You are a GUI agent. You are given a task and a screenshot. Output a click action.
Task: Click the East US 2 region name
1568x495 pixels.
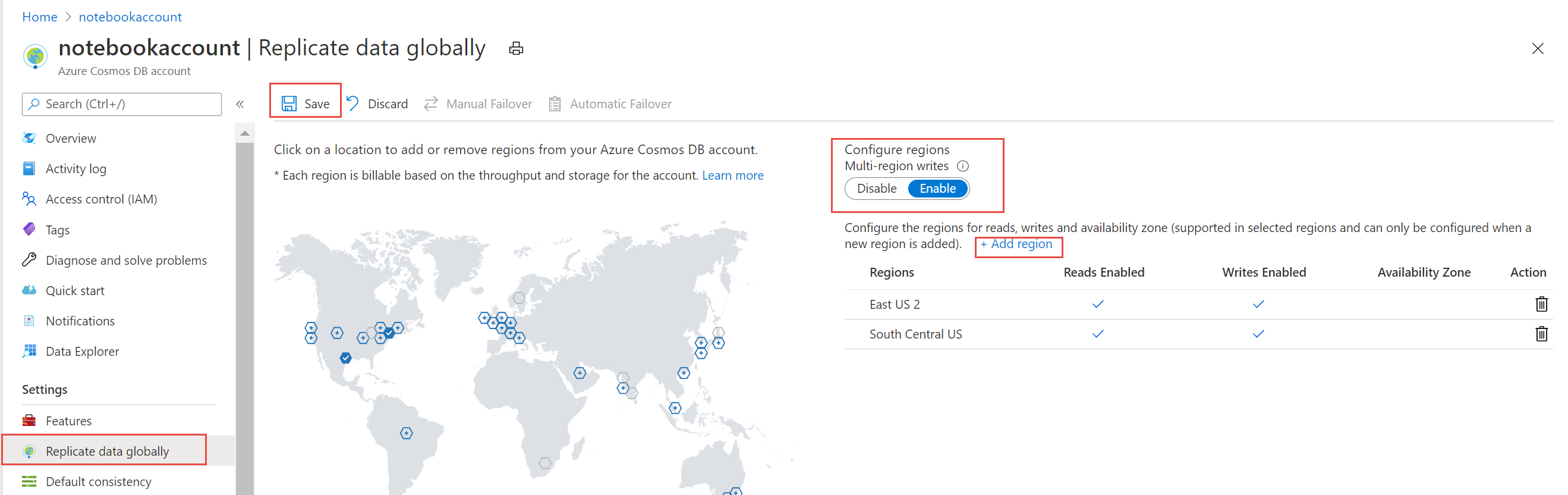pyautogui.click(x=895, y=305)
